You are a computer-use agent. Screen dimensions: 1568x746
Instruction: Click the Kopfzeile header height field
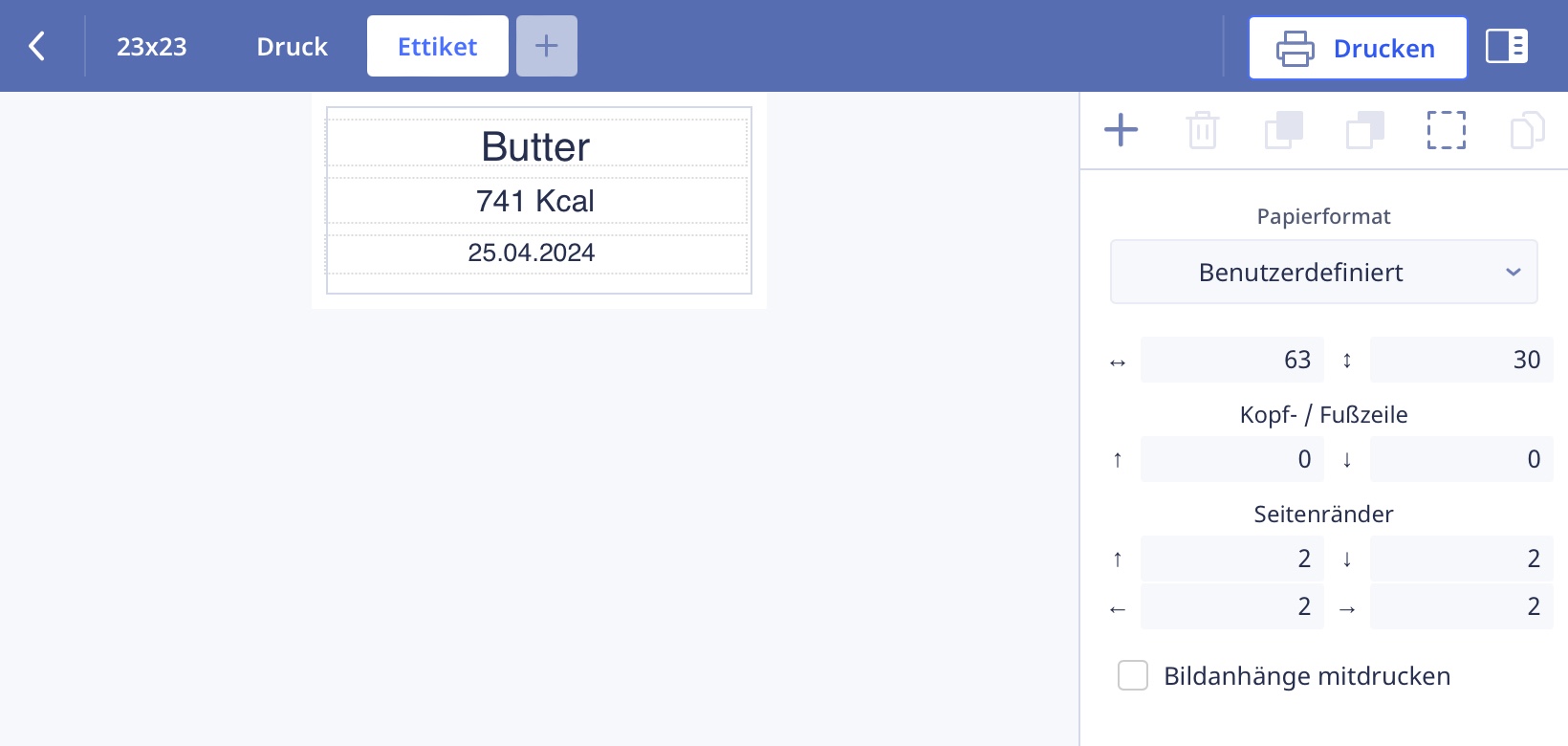(1231, 459)
